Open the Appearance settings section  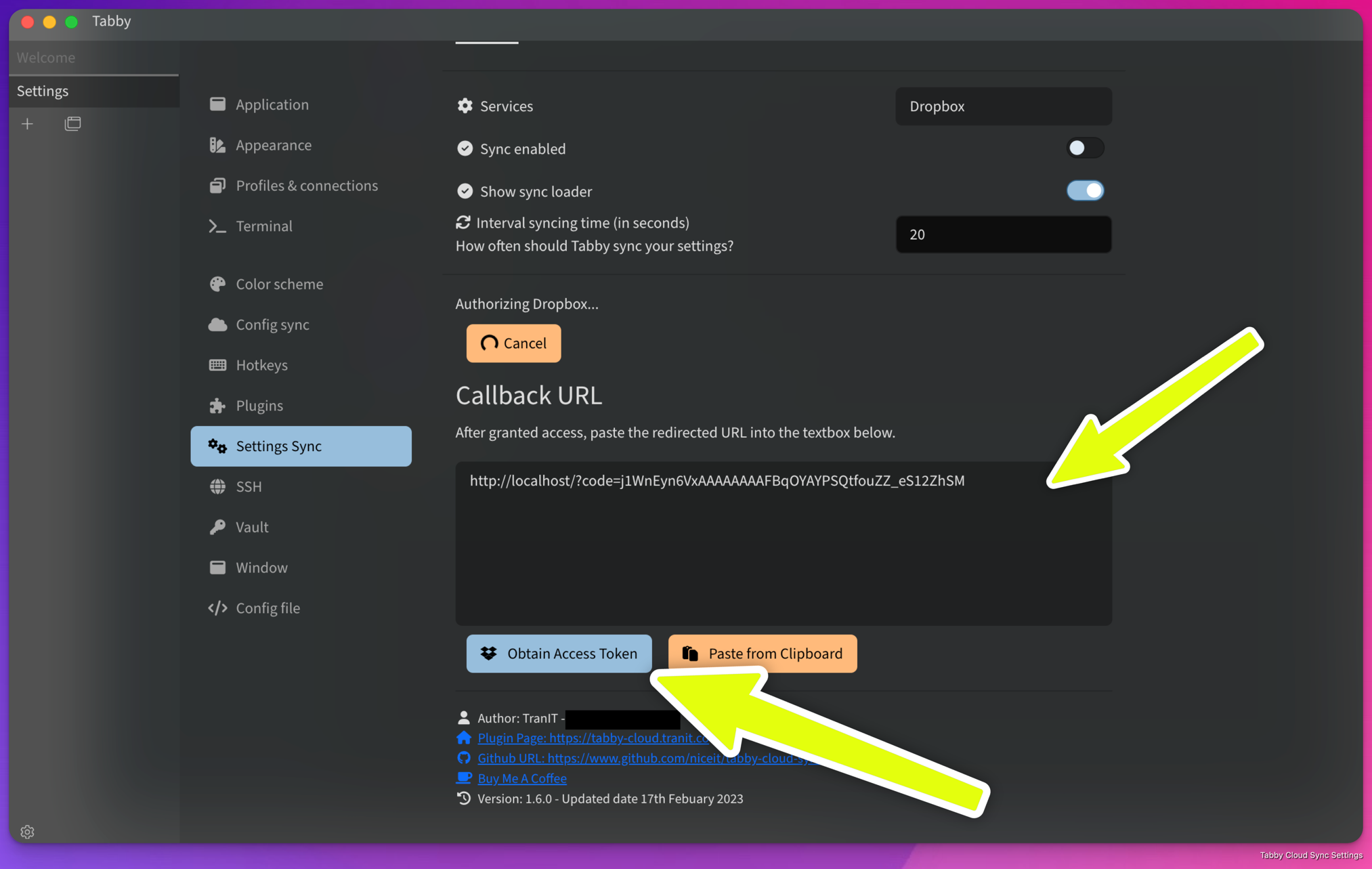click(301, 145)
